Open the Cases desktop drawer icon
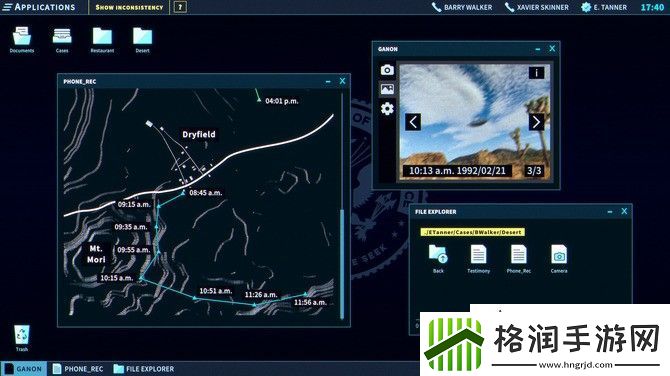This screenshot has width=670, height=376. tap(62, 40)
